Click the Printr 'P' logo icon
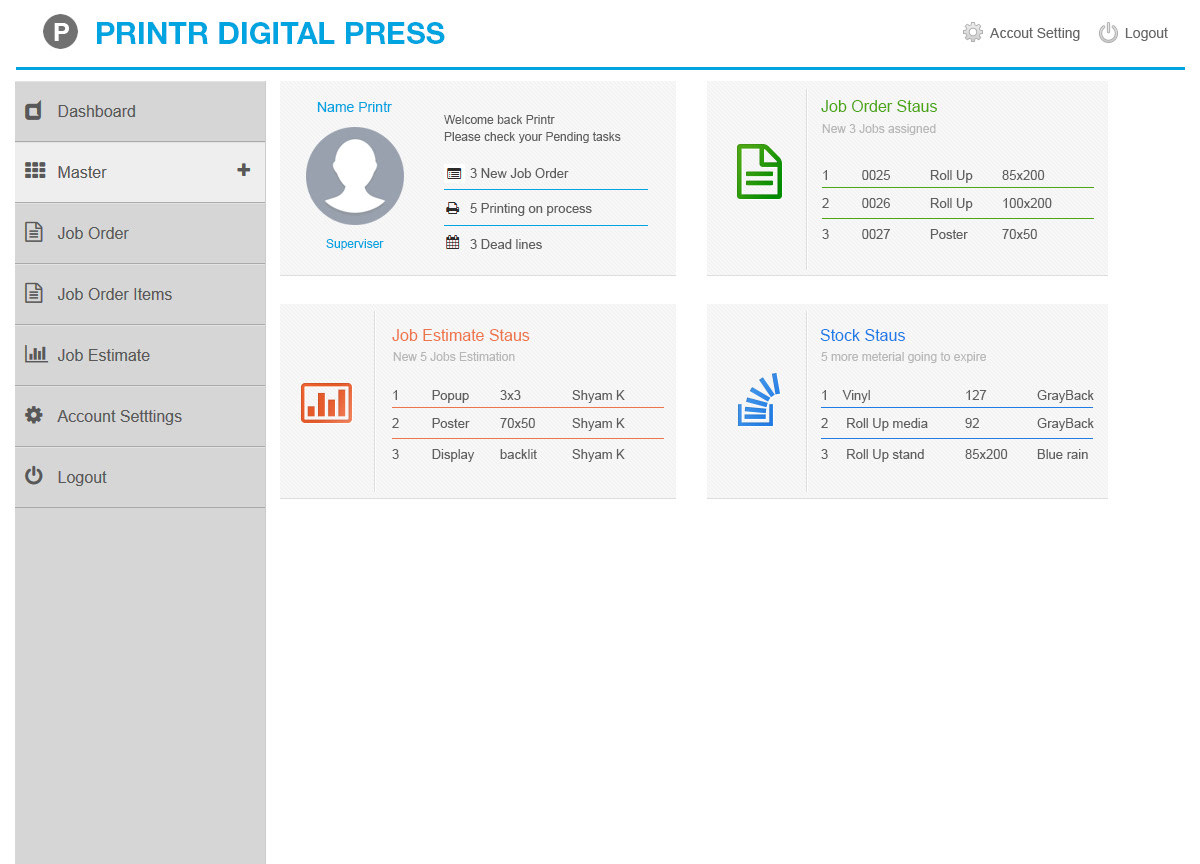1200x864 pixels. (x=60, y=32)
